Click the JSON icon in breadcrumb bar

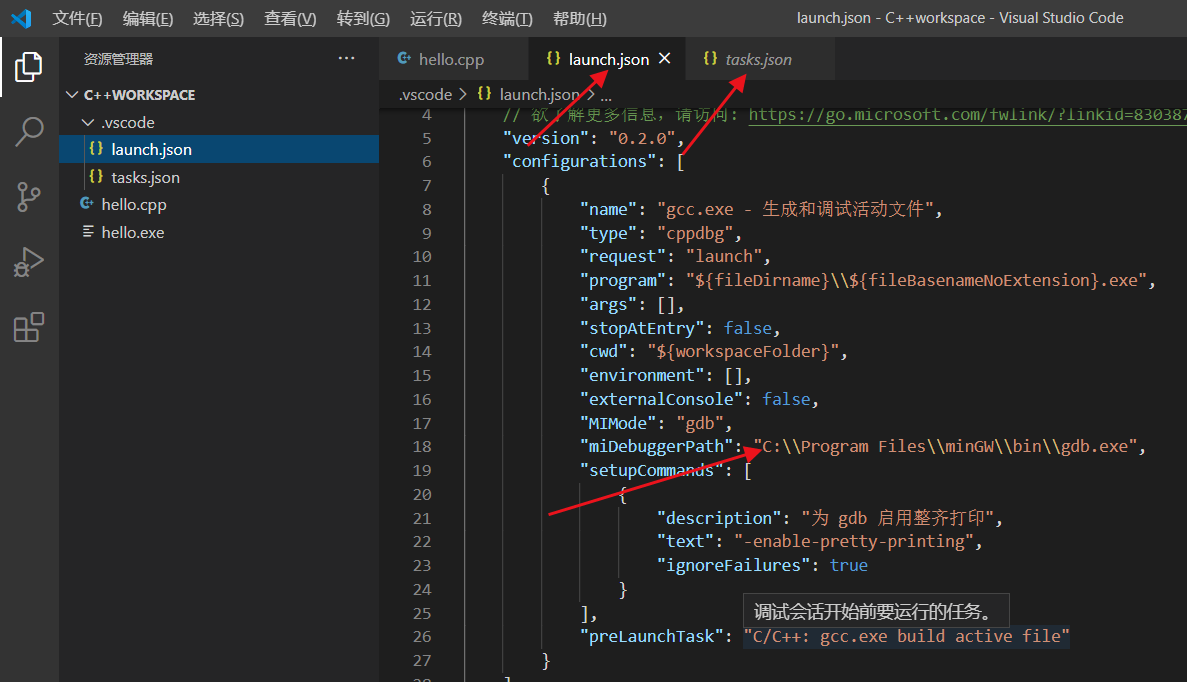(x=484, y=94)
